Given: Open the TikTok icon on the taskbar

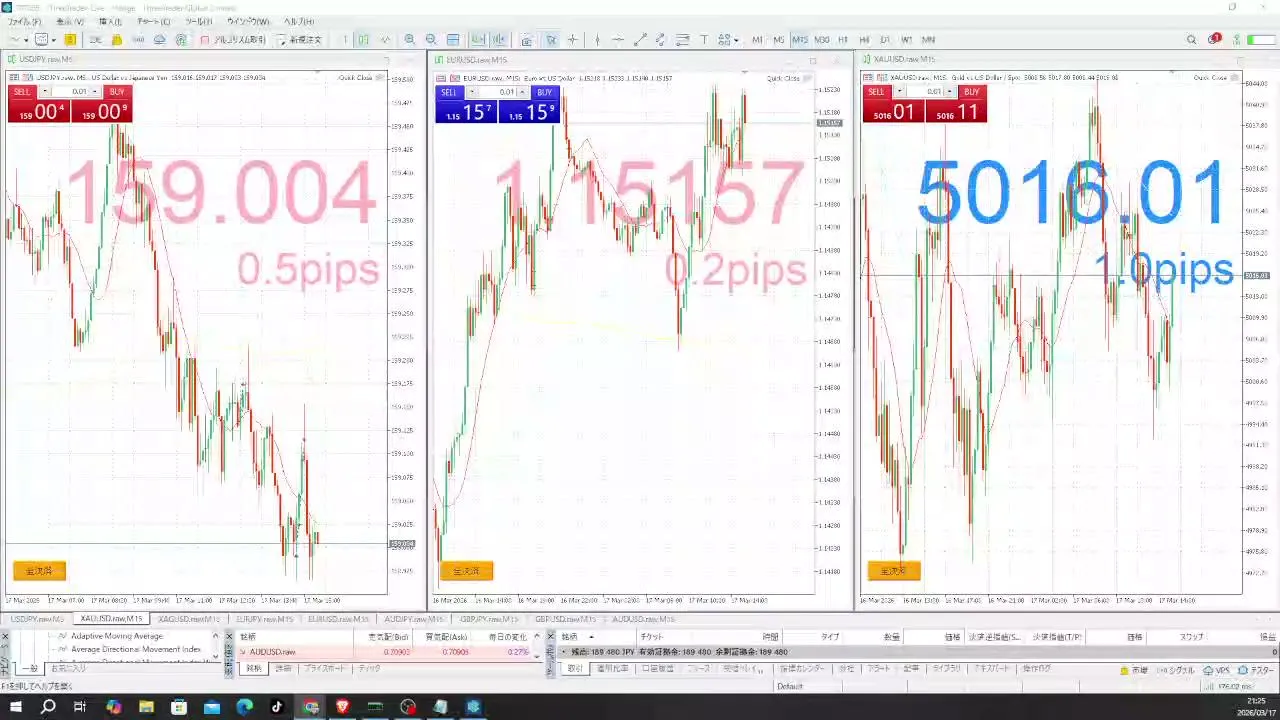Looking at the screenshot, I should pyautogui.click(x=277, y=707).
